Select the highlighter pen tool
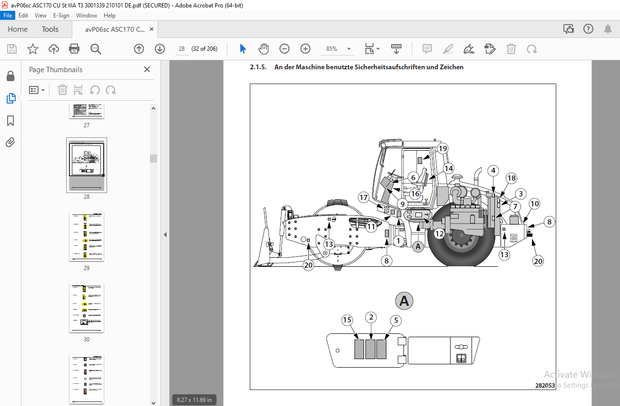Viewport: 620px width, 406px height. click(448, 49)
